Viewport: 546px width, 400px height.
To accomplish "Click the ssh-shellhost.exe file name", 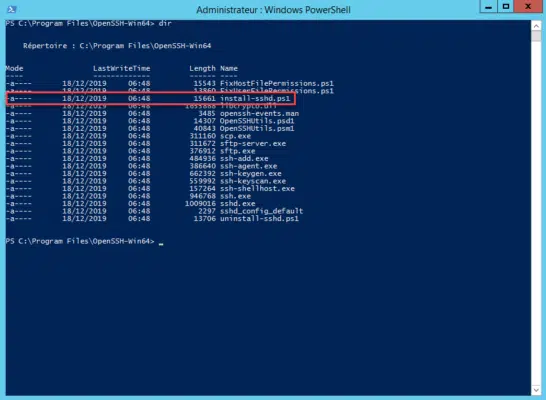I will tap(257, 189).
